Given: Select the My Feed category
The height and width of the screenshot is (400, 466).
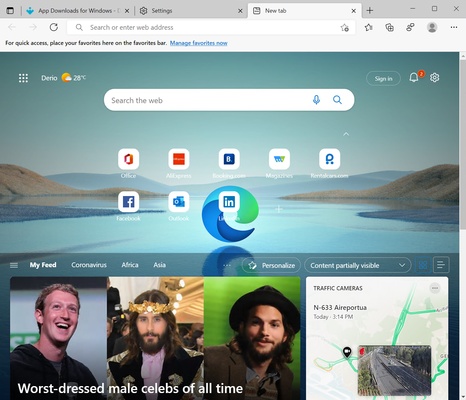Looking at the screenshot, I should pos(43,265).
